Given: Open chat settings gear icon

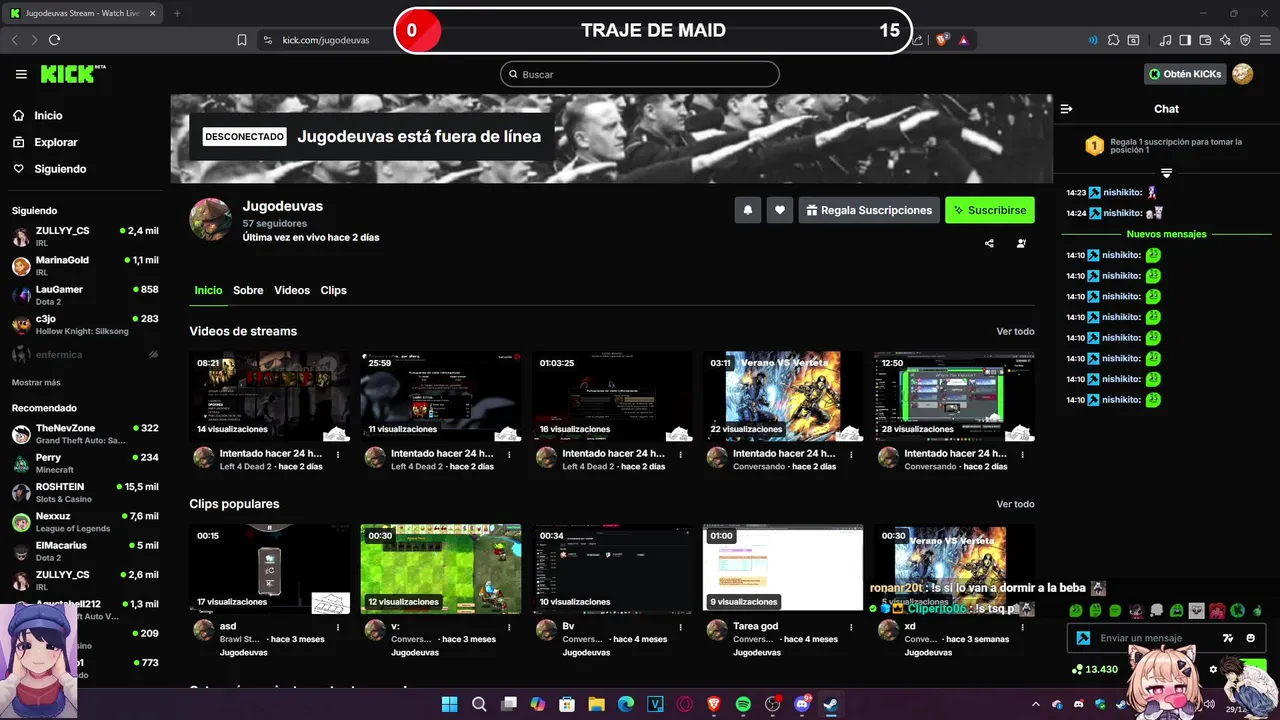Looking at the screenshot, I should [1213, 669].
